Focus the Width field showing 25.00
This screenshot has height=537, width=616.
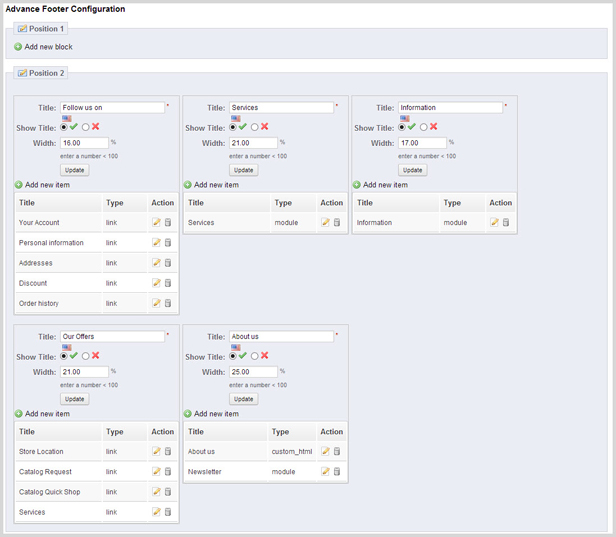(x=253, y=372)
